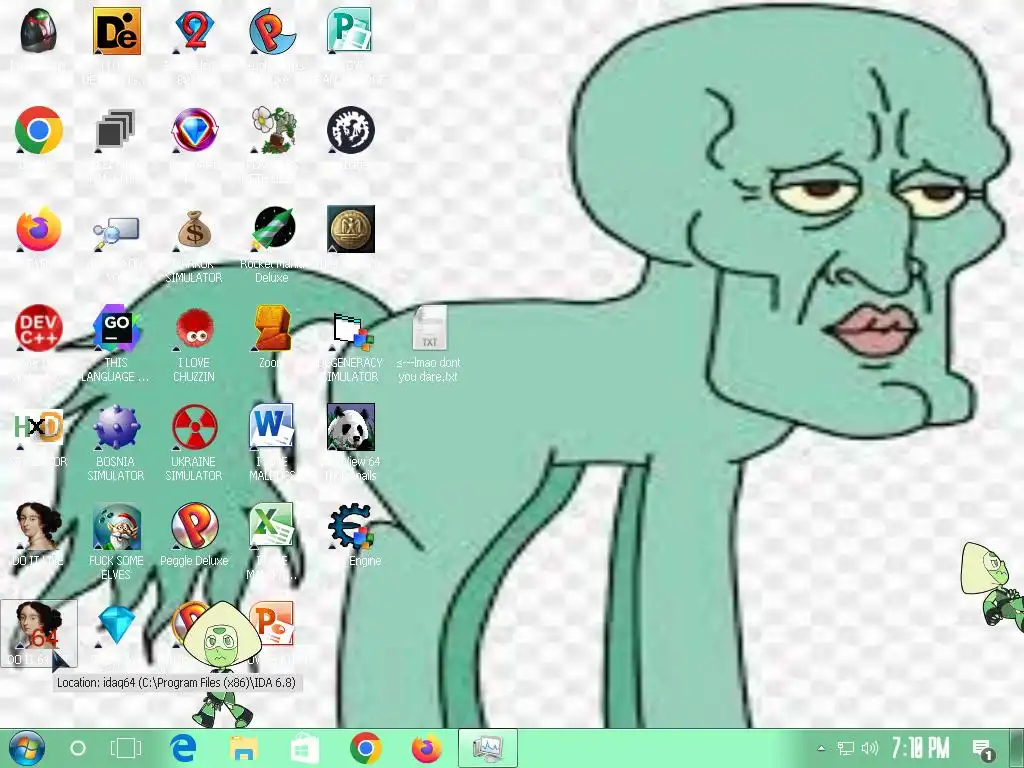Select the DEGENERACY SIMULATOR shortcut

click(351, 332)
